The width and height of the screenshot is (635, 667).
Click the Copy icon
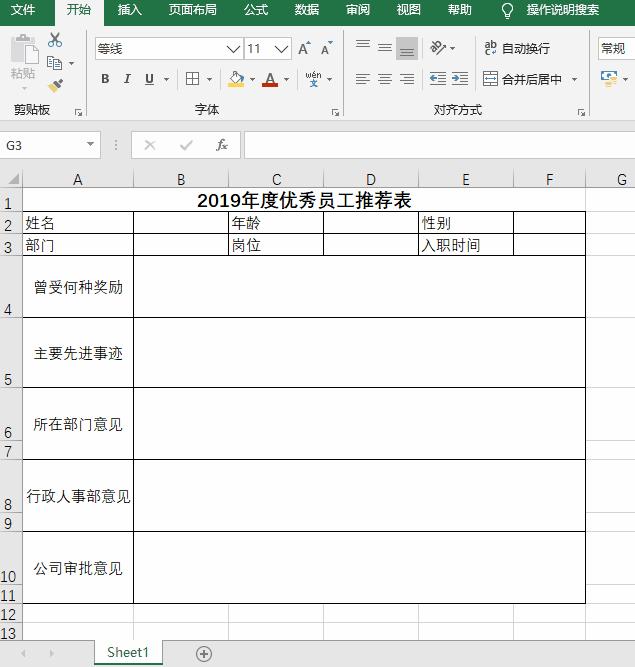tap(54, 63)
